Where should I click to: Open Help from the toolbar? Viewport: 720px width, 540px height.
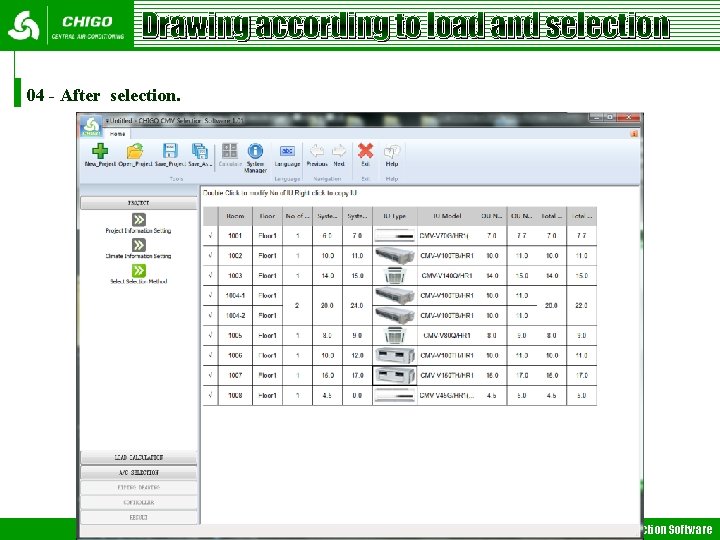(392, 151)
